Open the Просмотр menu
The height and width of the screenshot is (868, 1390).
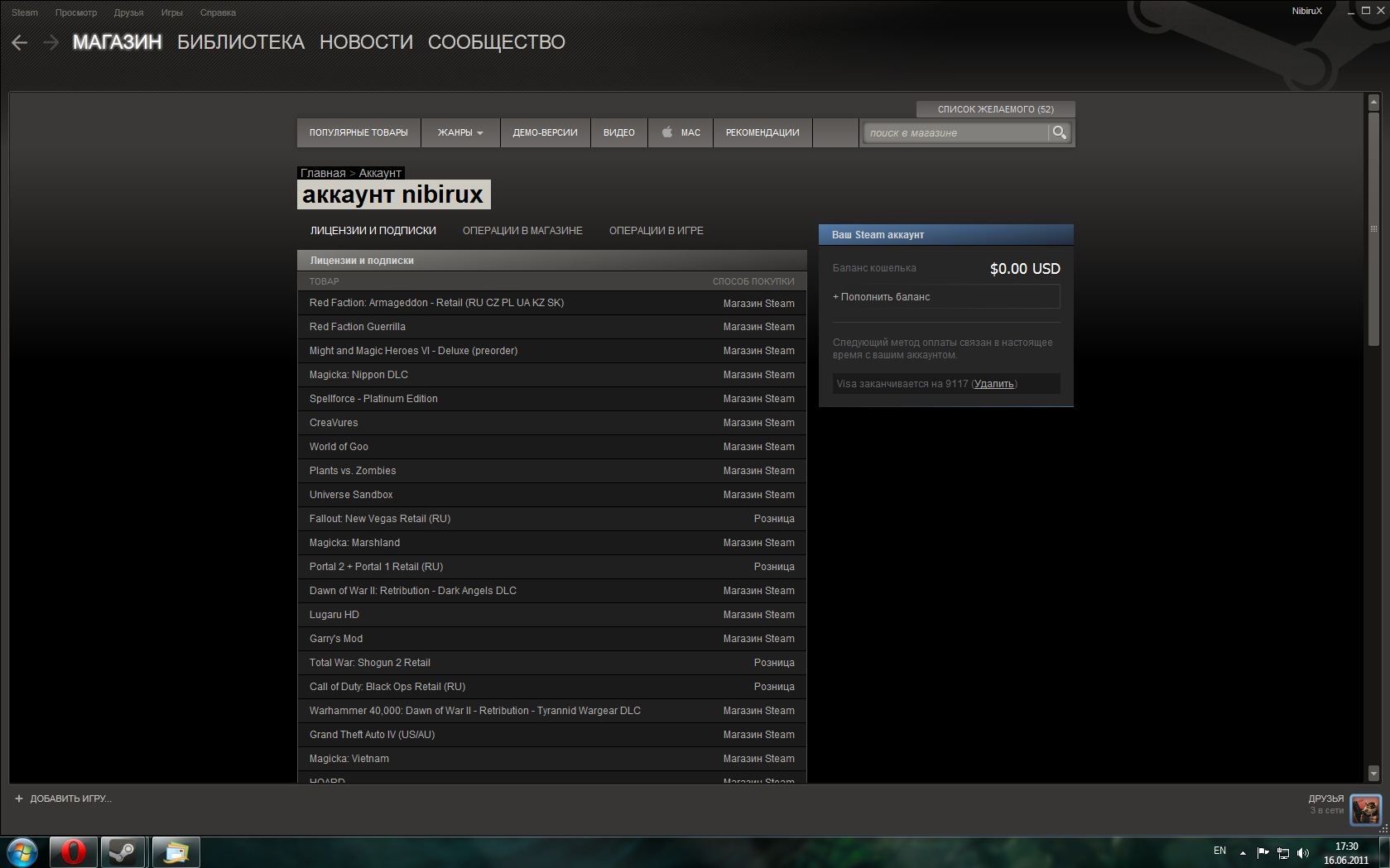[x=76, y=12]
